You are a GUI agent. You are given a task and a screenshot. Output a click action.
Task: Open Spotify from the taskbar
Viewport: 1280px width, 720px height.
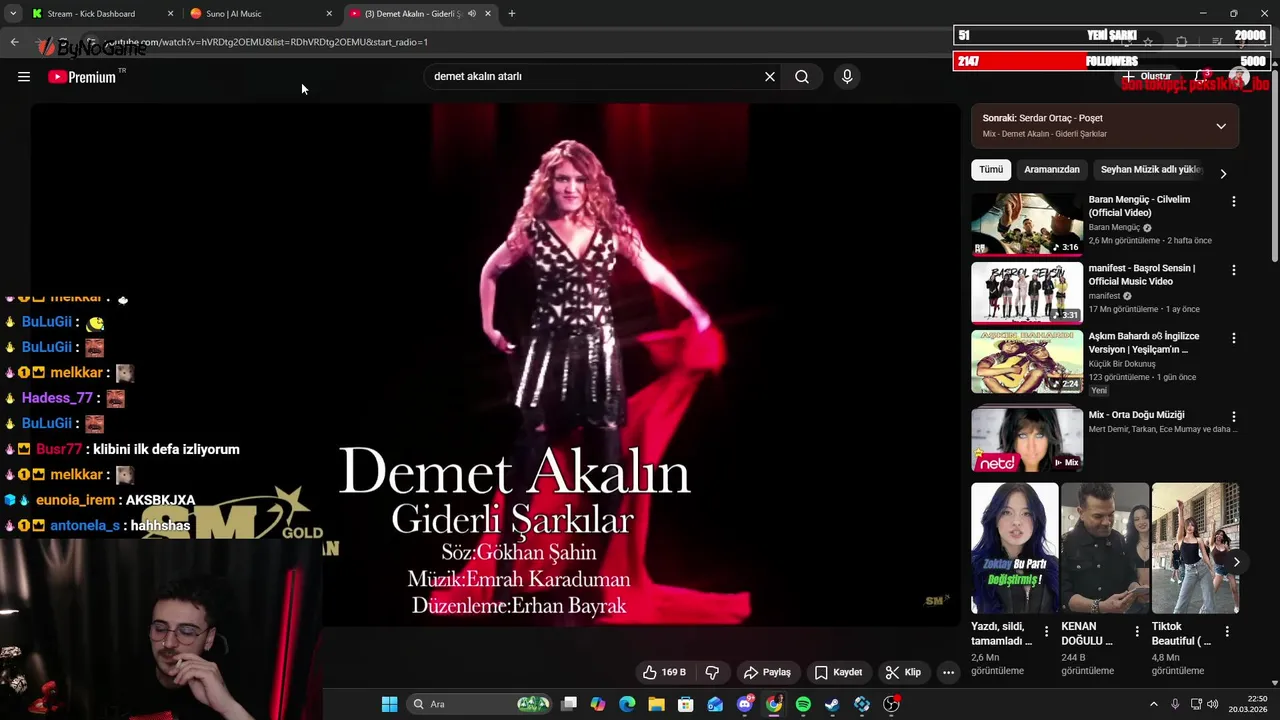tap(803, 704)
